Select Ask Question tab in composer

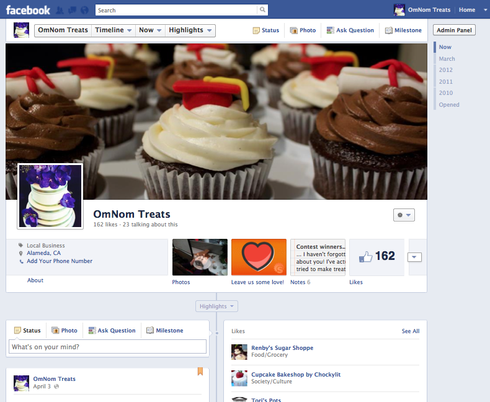tap(112, 330)
